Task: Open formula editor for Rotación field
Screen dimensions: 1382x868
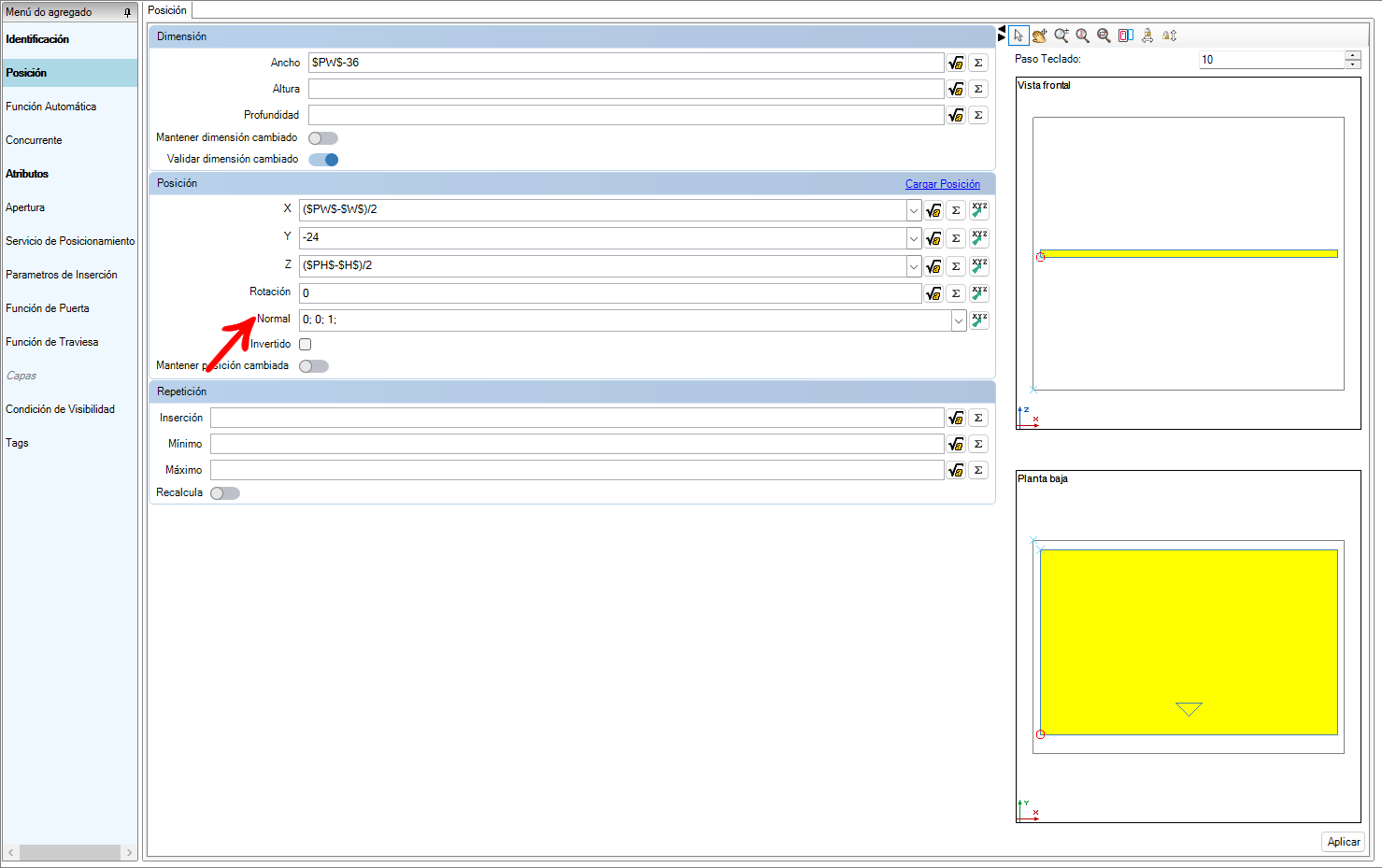Action: coord(933,293)
